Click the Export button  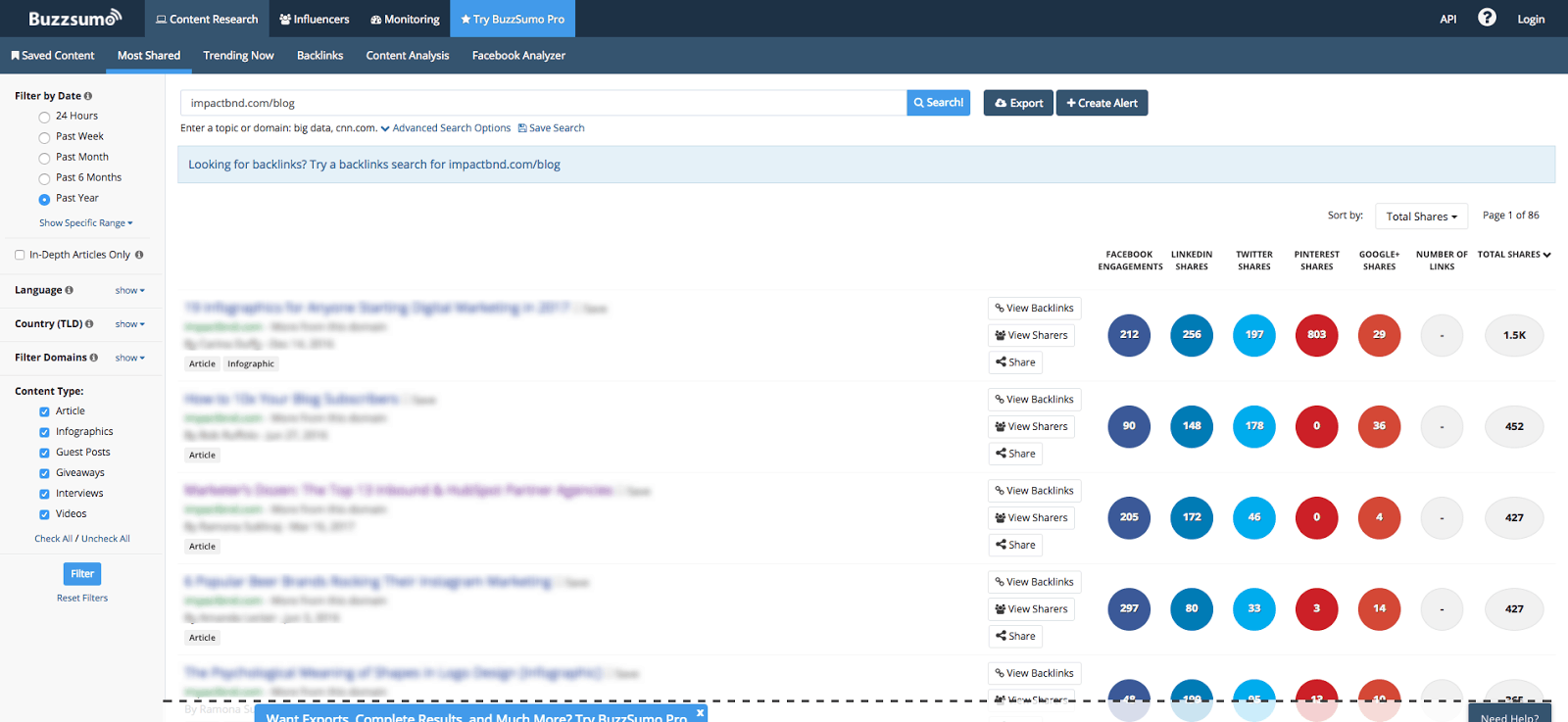(x=1018, y=103)
